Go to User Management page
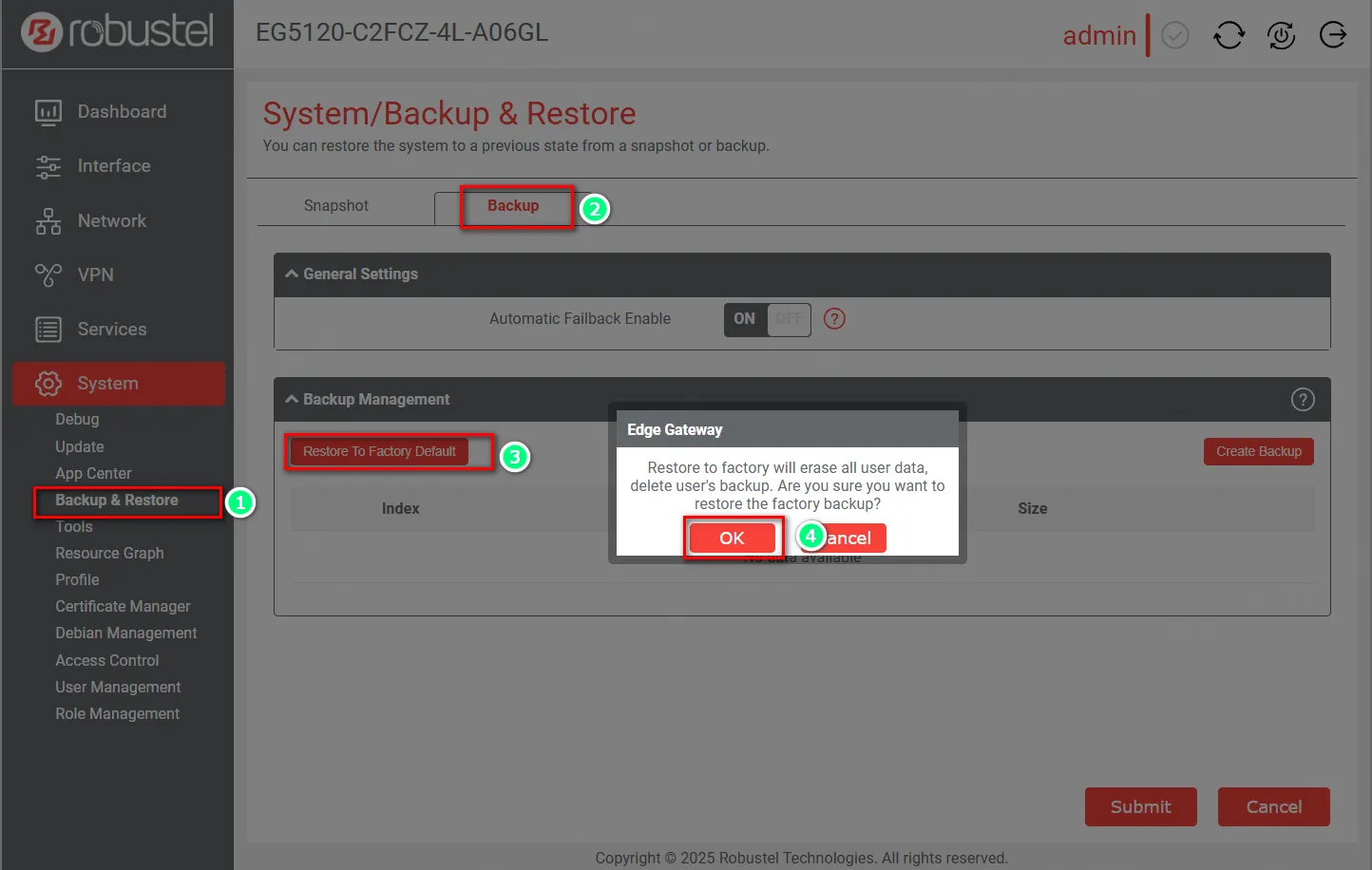 tap(118, 688)
